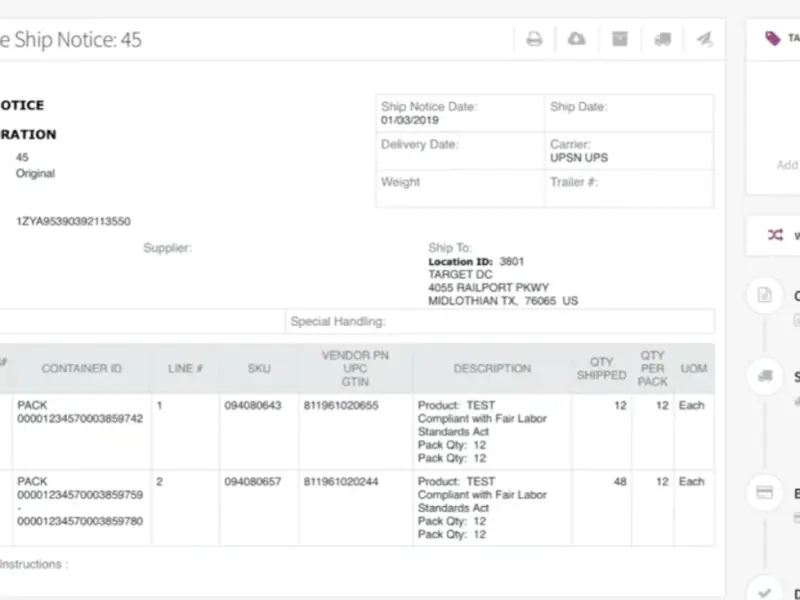Click the paper plane send icon
800x600 pixels.
click(704, 40)
